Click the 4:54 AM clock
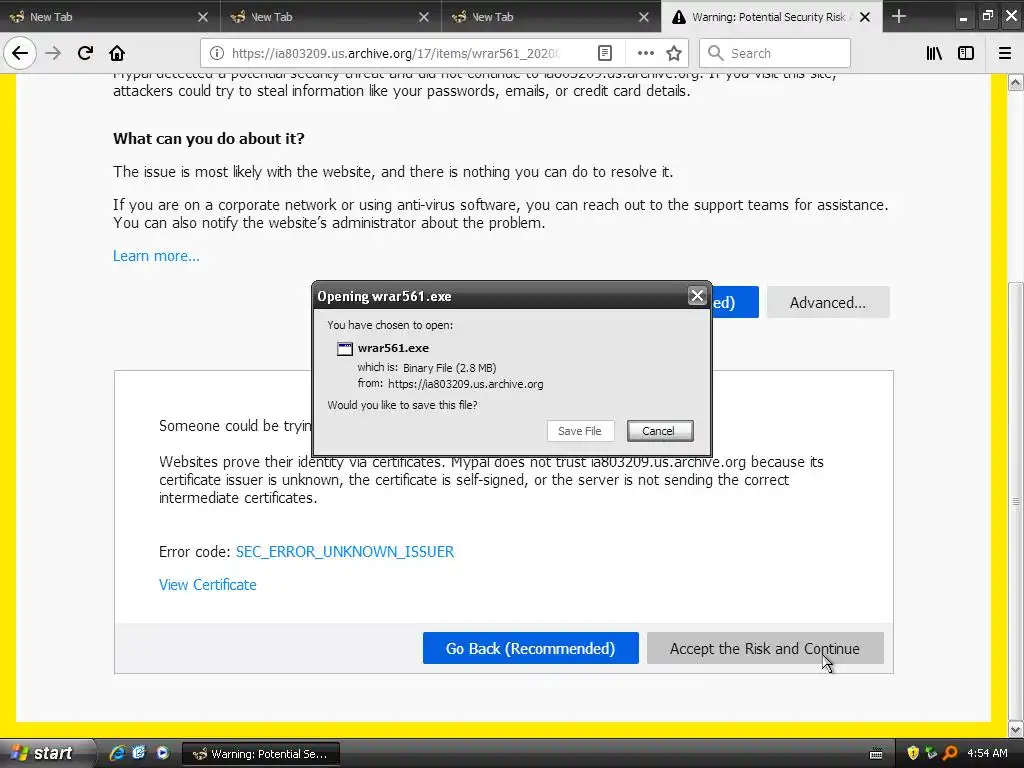The image size is (1024, 768). pos(987,753)
